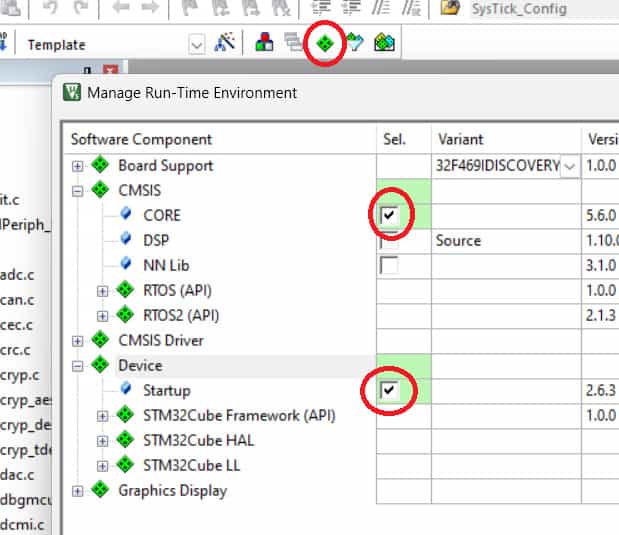Select the Device row label
Image resolution: width=619 pixels, height=535 pixels.
pyautogui.click(x=140, y=366)
